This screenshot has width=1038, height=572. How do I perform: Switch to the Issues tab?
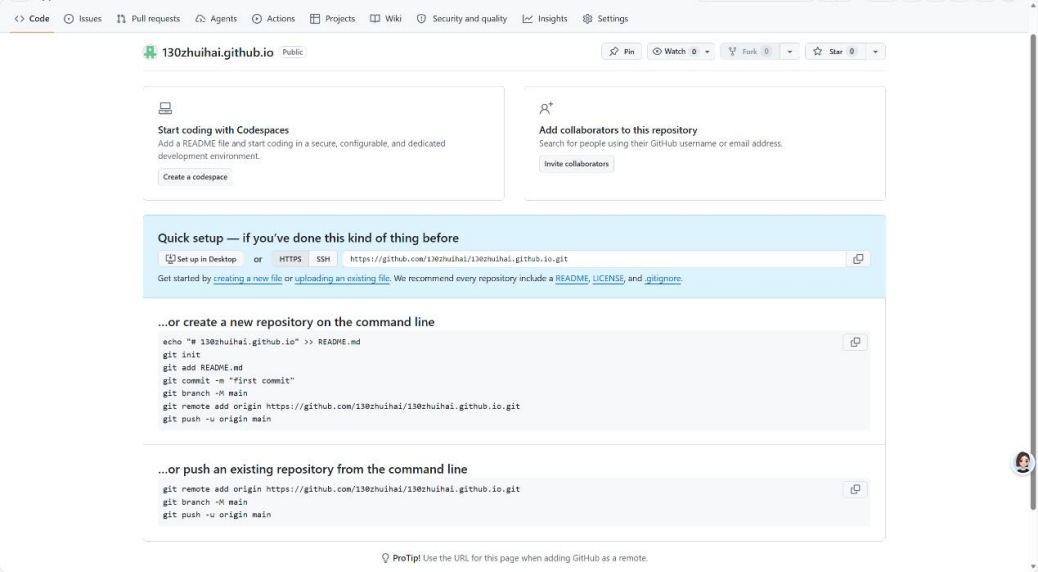click(x=83, y=19)
